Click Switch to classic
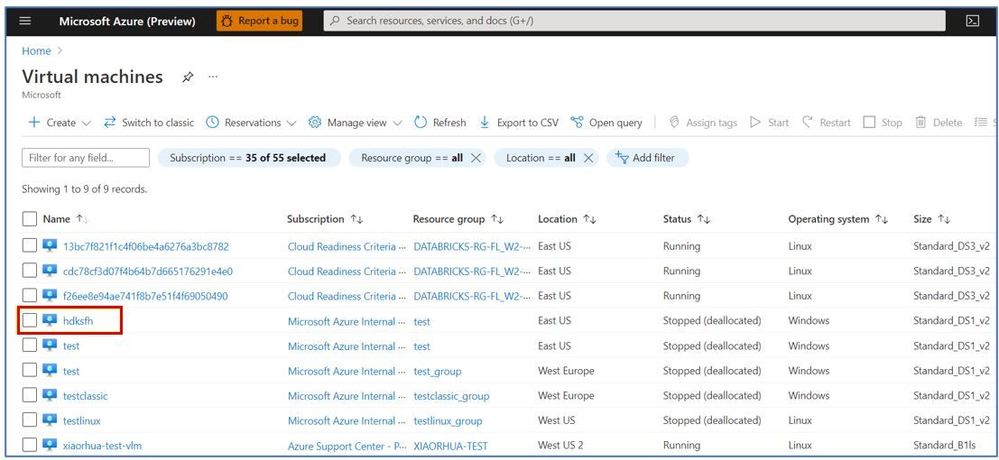The image size is (999, 460). point(149,122)
